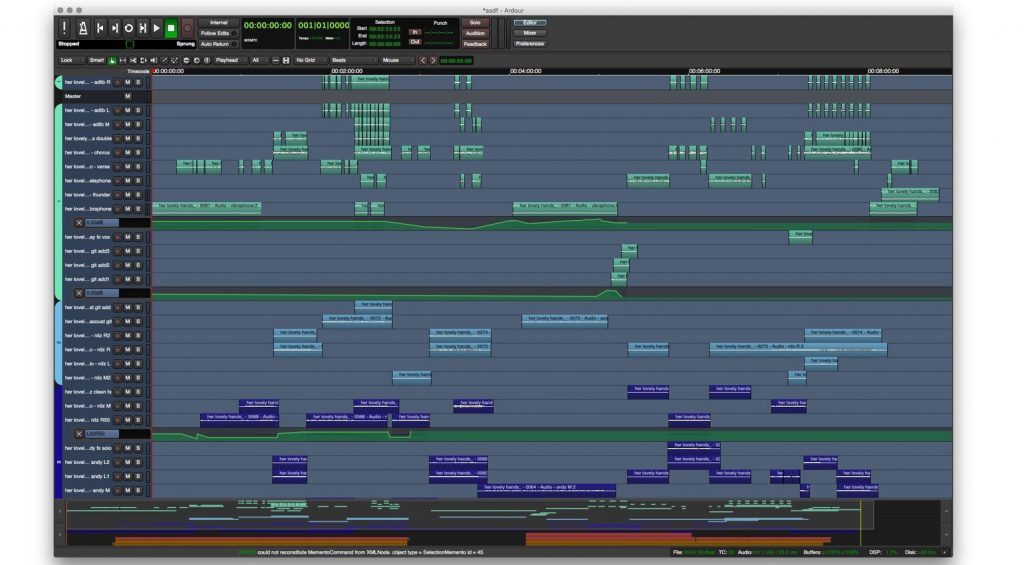Click the Feedback alert button

pos(475,44)
